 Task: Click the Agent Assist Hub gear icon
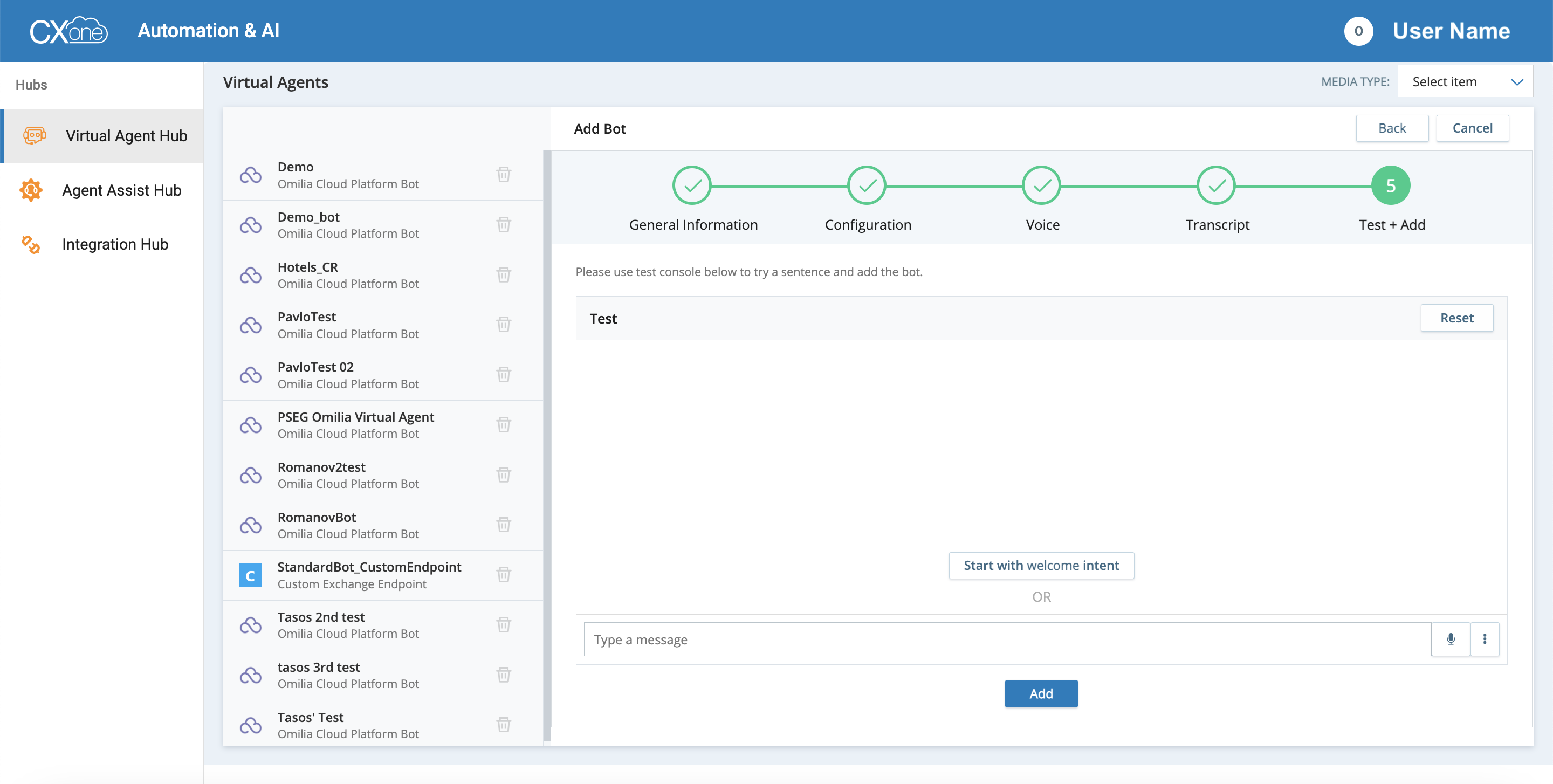coord(31,190)
